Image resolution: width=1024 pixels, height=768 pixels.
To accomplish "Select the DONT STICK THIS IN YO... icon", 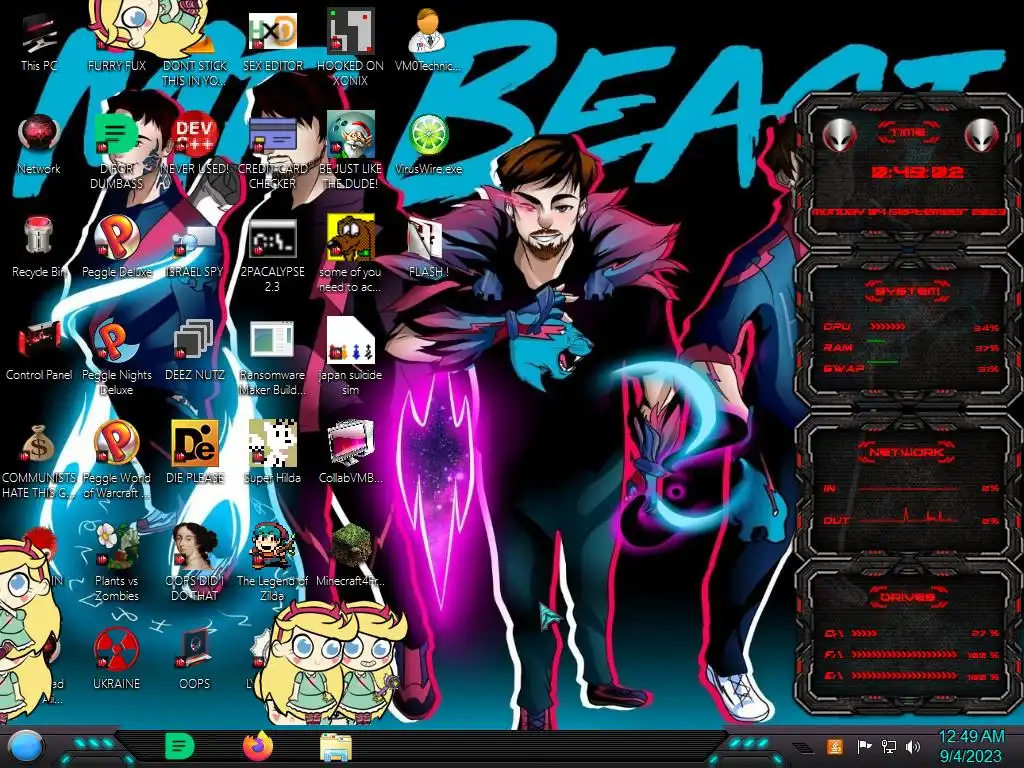I will (x=195, y=51).
